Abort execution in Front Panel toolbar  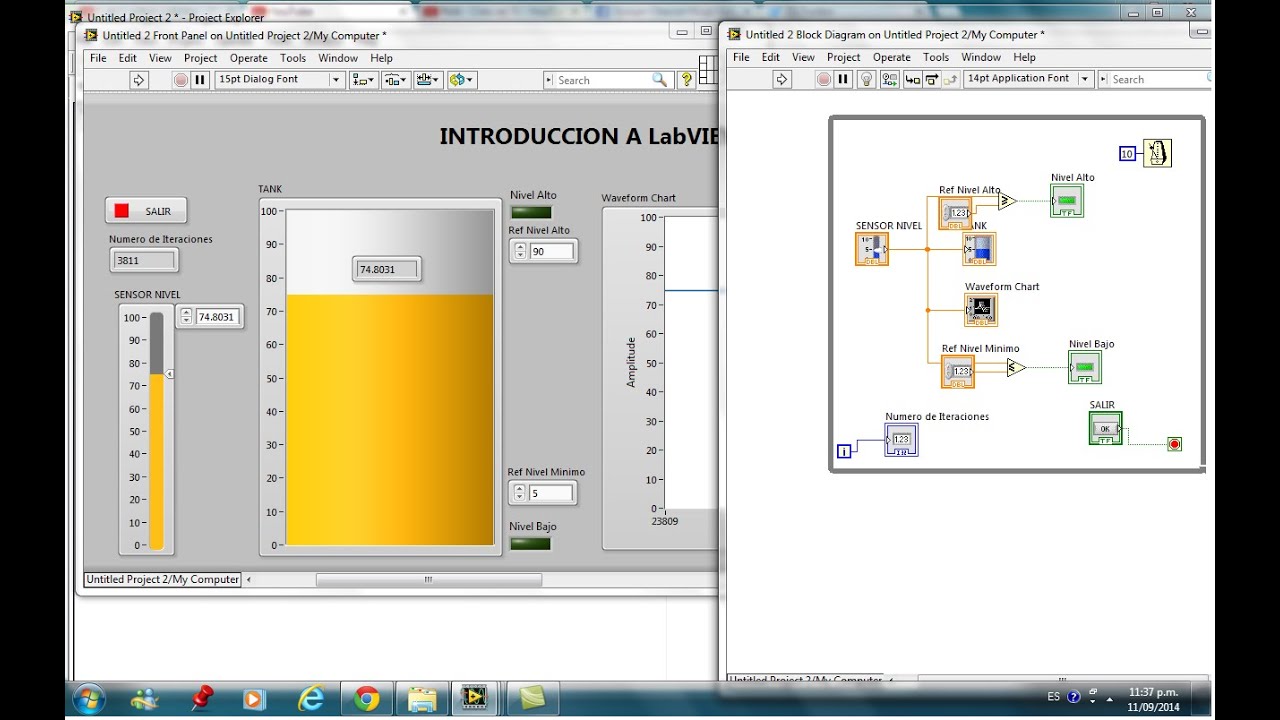181,80
